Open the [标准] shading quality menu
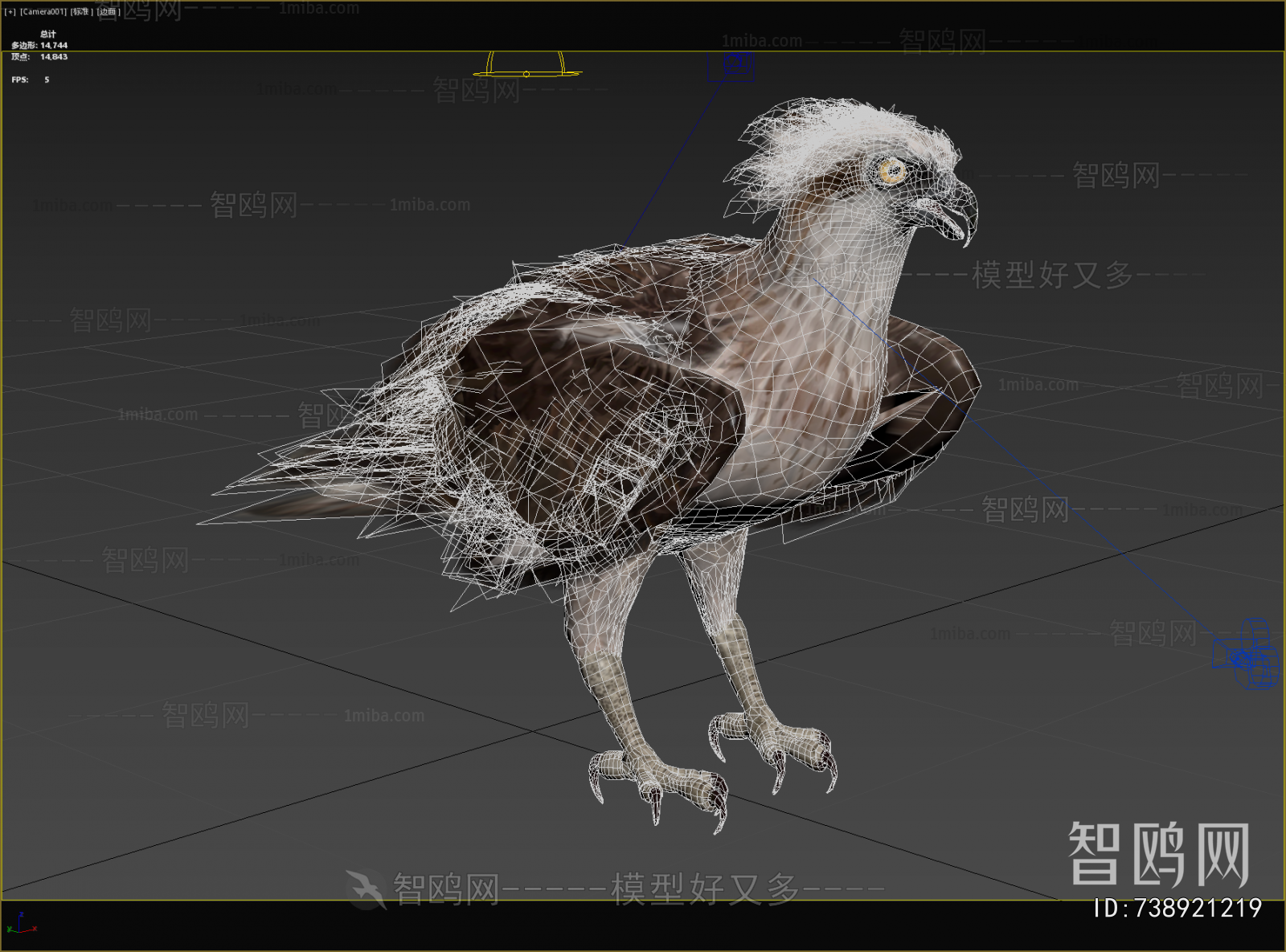The width and height of the screenshot is (1286, 952). pos(81,12)
